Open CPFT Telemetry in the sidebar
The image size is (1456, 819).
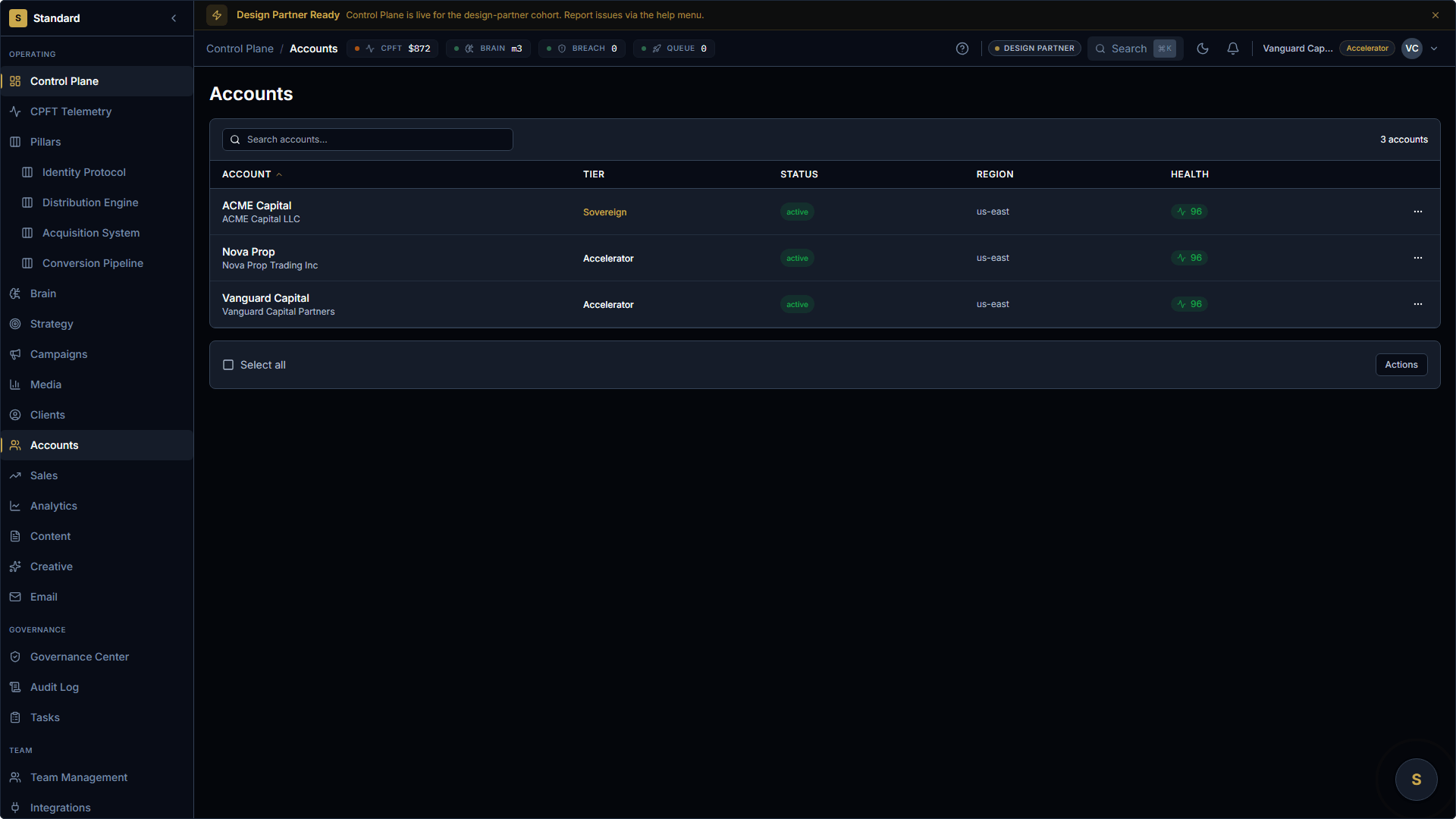(97, 111)
